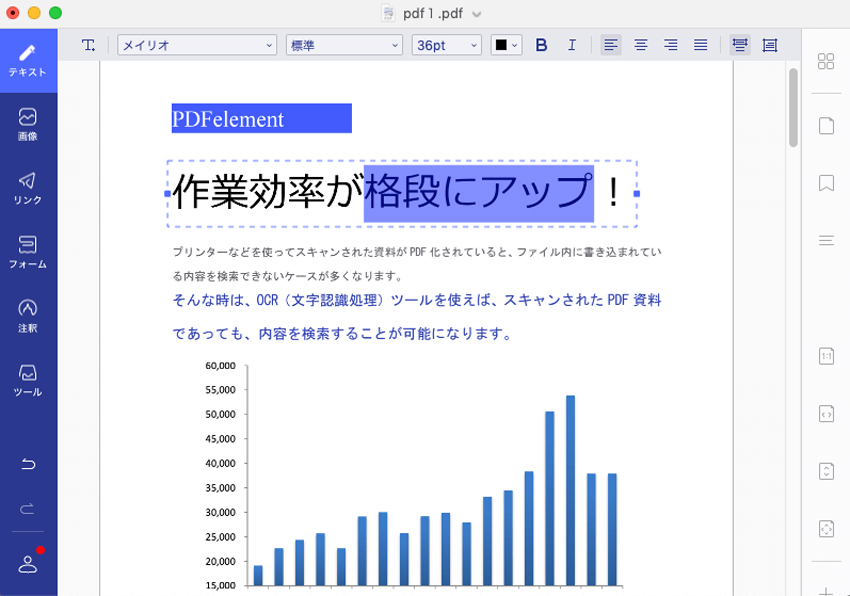Open the メイリオ font dropdown
Image resolution: width=850 pixels, height=596 pixels.
click(197, 45)
